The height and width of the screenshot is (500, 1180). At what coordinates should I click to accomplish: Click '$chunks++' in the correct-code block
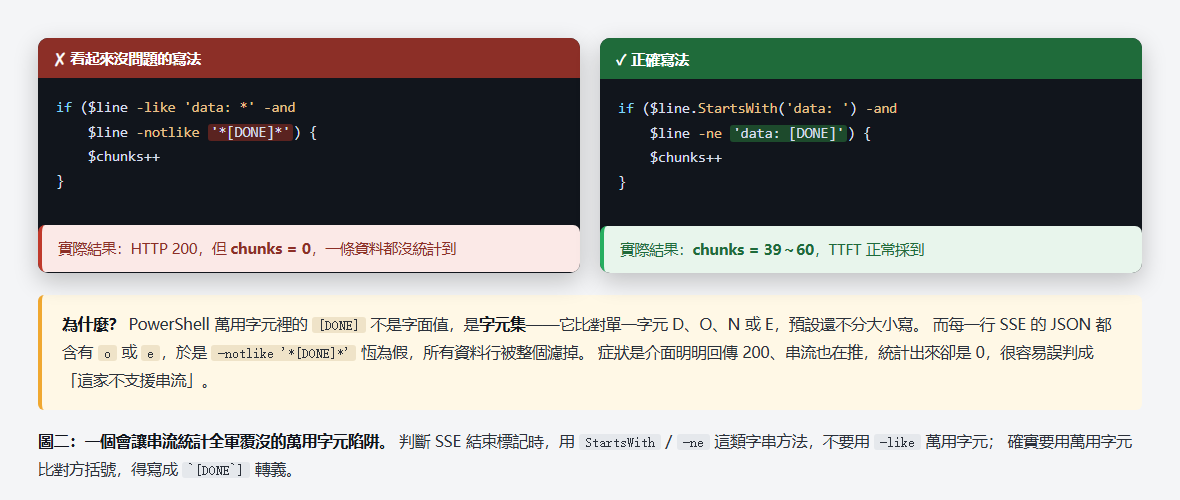[686, 157]
